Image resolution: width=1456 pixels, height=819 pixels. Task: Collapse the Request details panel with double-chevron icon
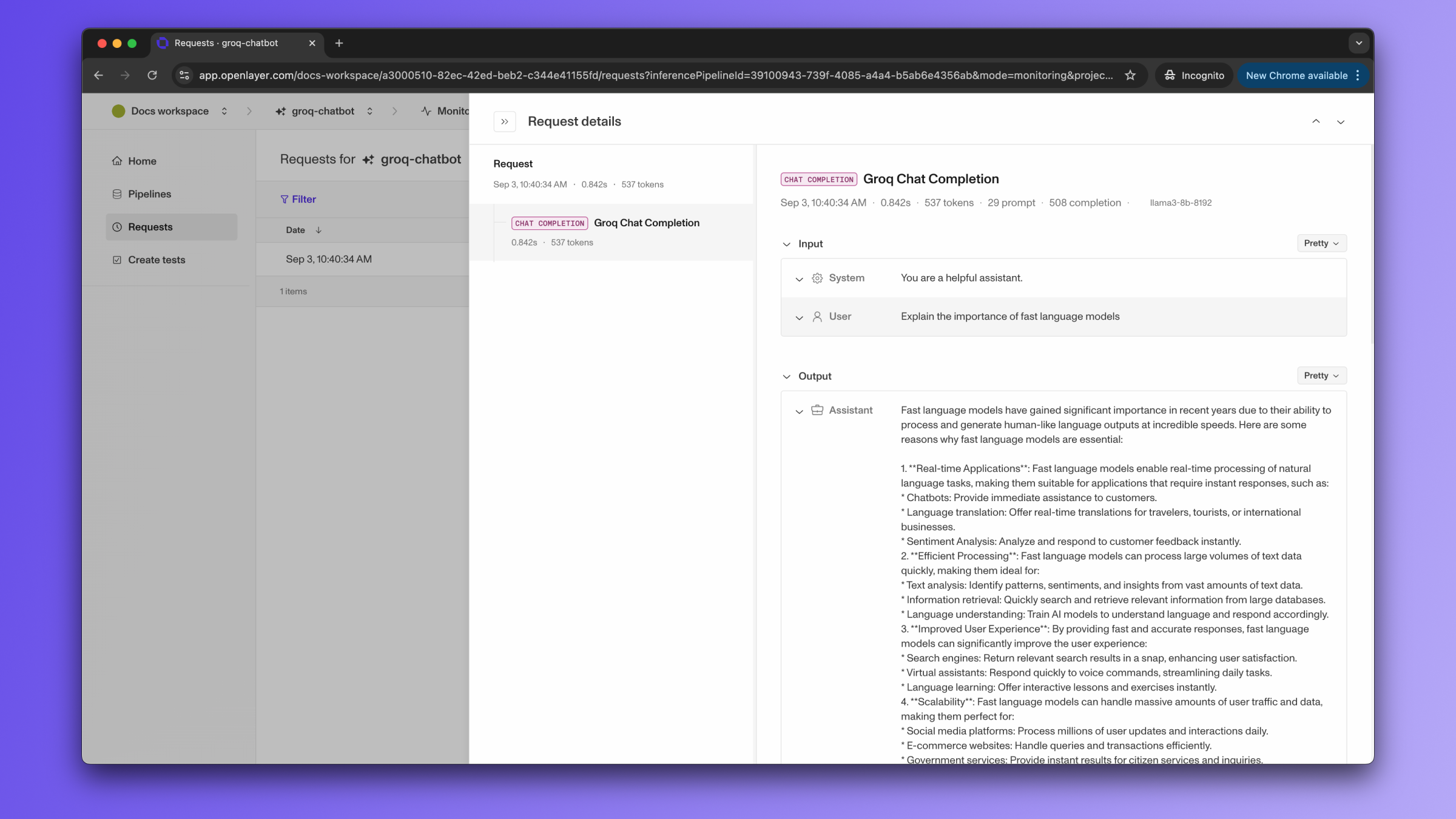[504, 121]
